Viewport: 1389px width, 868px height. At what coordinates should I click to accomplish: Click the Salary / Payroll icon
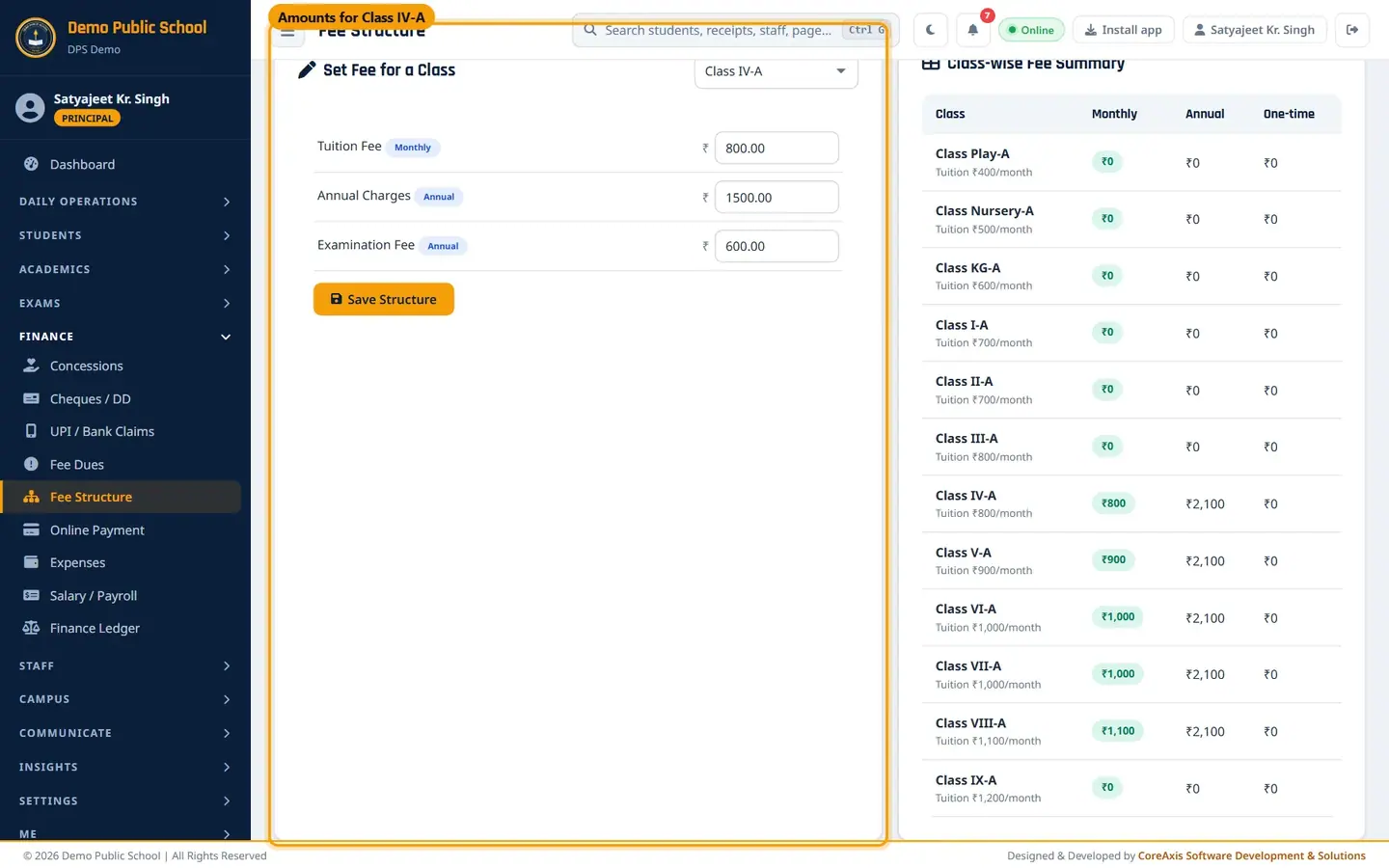(31, 595)
